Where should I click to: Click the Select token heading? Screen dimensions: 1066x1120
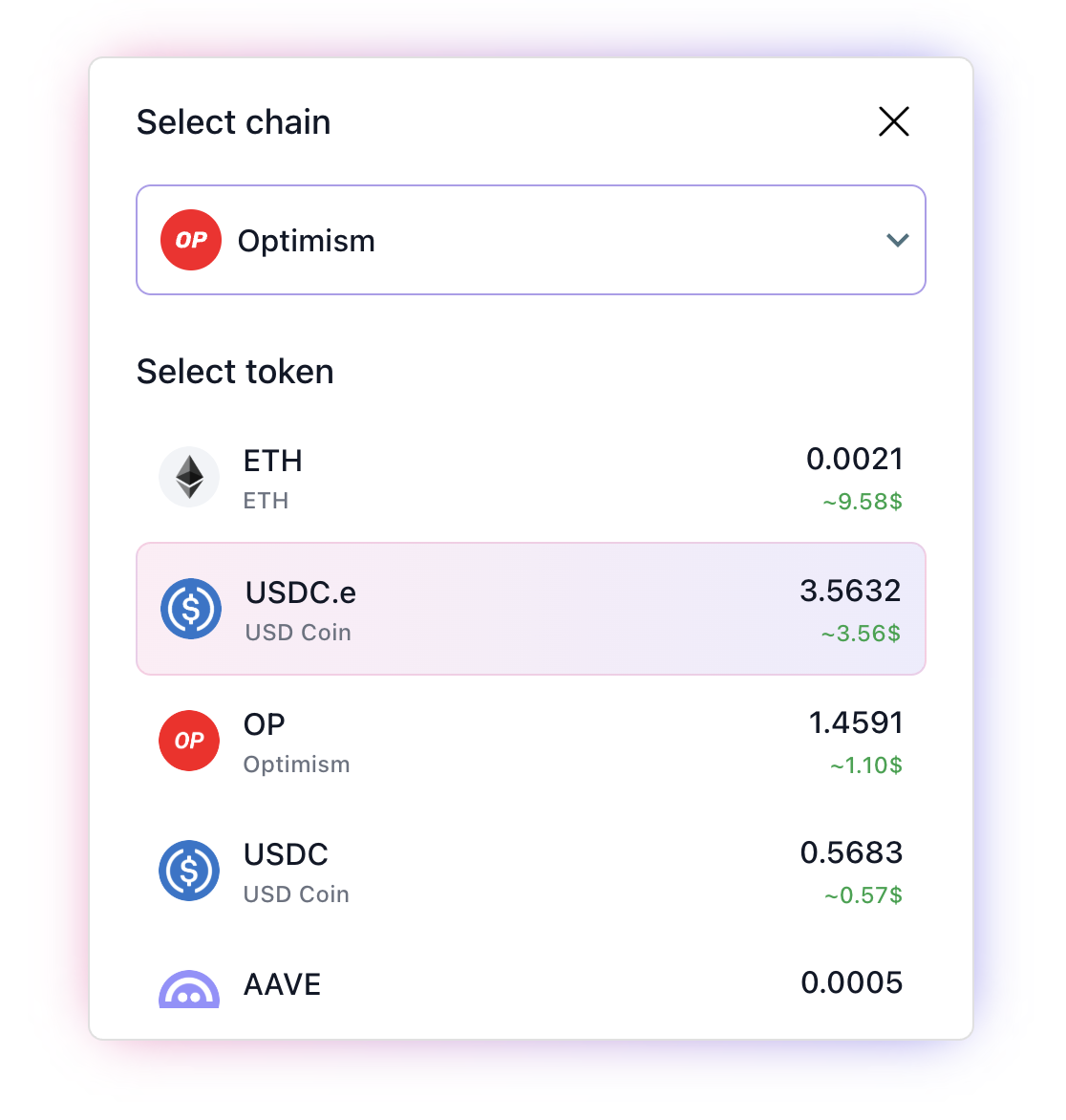click(x=235, y=372)
